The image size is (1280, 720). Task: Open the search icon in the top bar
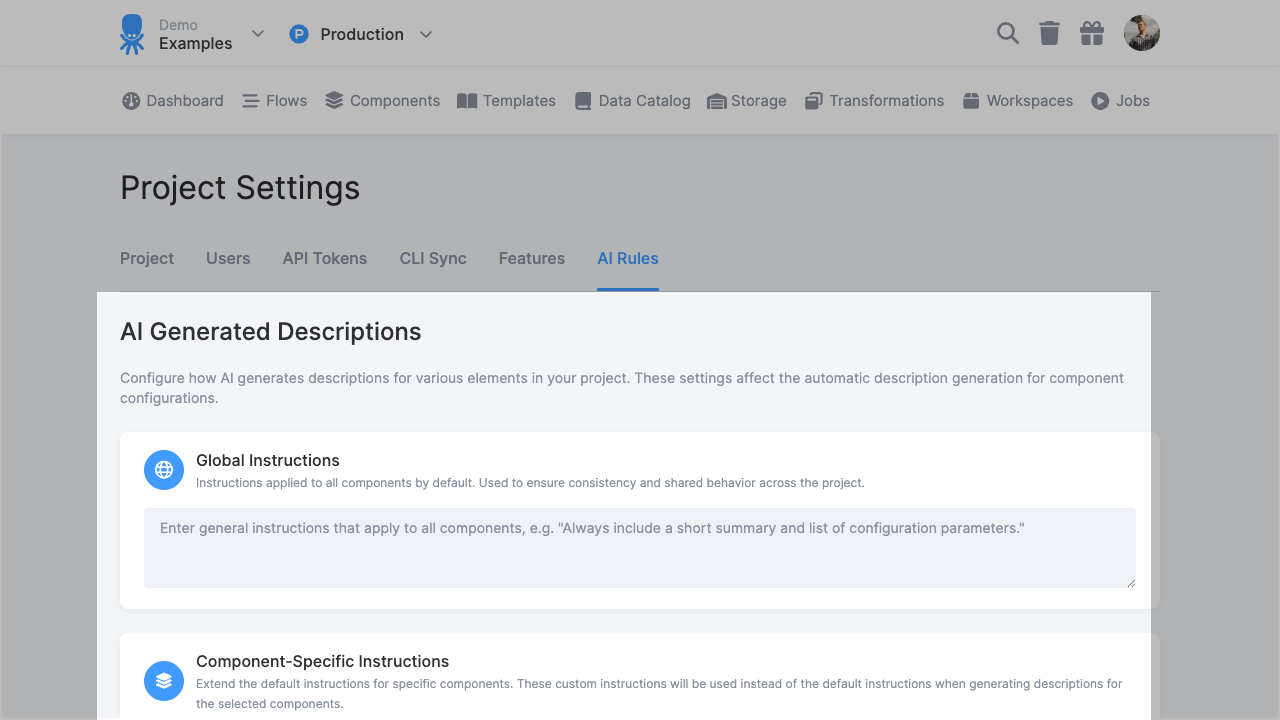click(x=1007, y=33)
